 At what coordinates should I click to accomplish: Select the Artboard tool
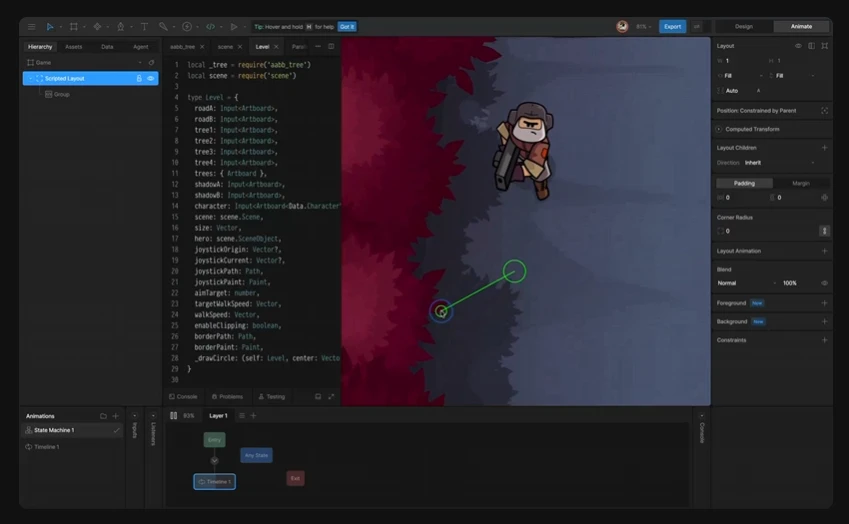pos(74,27)
